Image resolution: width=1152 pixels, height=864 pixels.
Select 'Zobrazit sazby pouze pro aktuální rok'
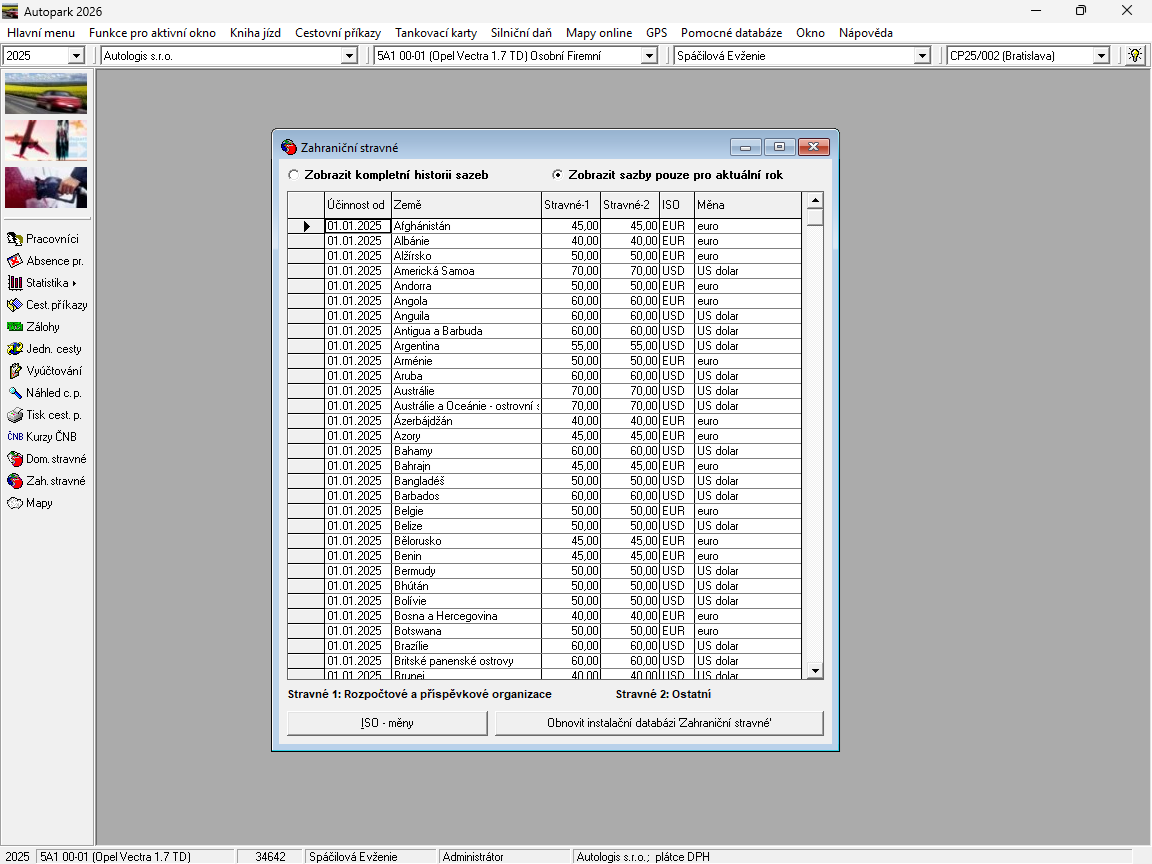click(557, 175)
